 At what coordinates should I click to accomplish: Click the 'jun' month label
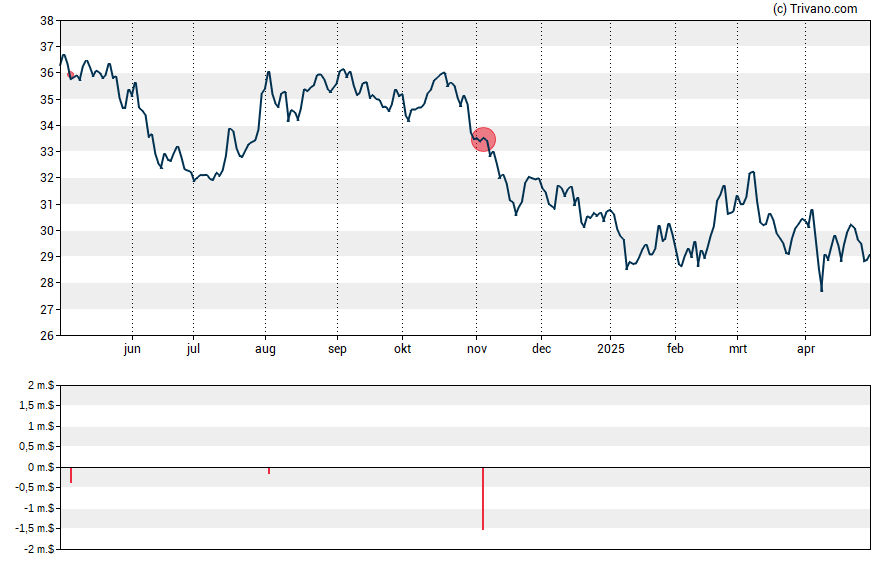pos(132,349)
